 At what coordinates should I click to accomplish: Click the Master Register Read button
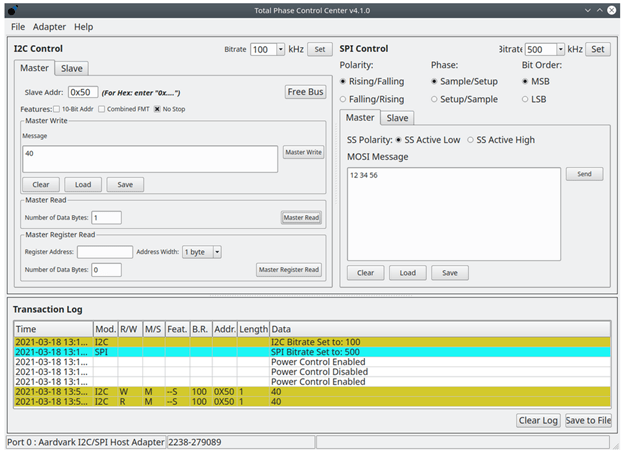(289, 270)
